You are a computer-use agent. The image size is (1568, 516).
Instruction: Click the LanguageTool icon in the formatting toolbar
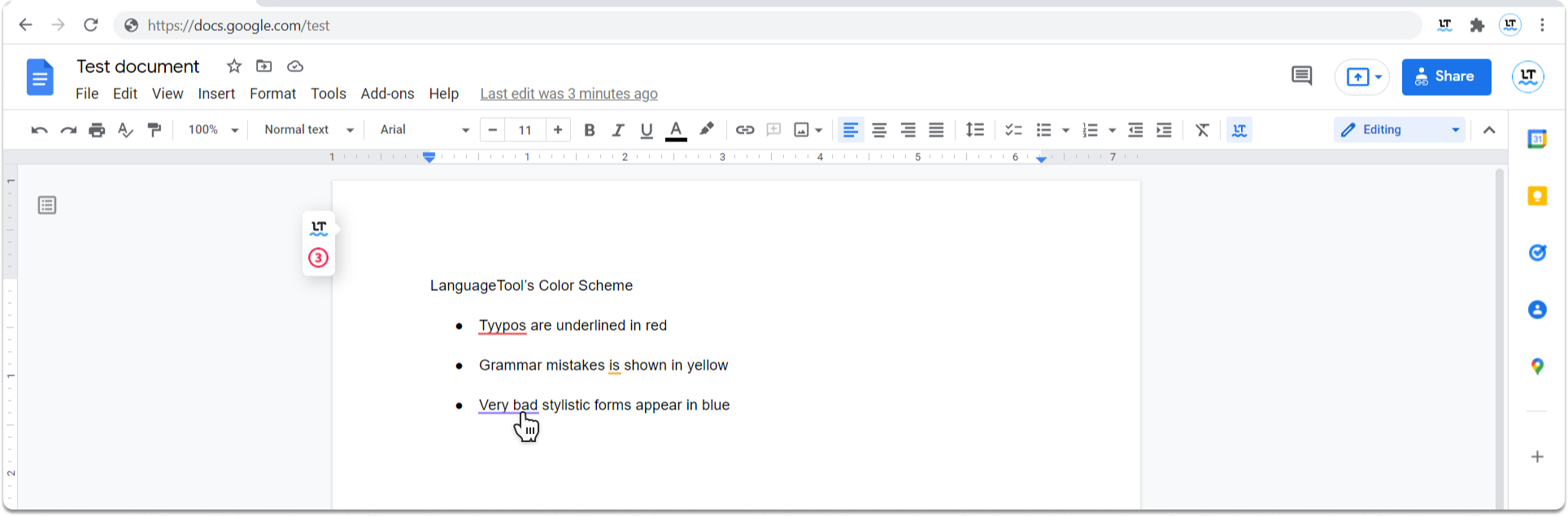1239,130
